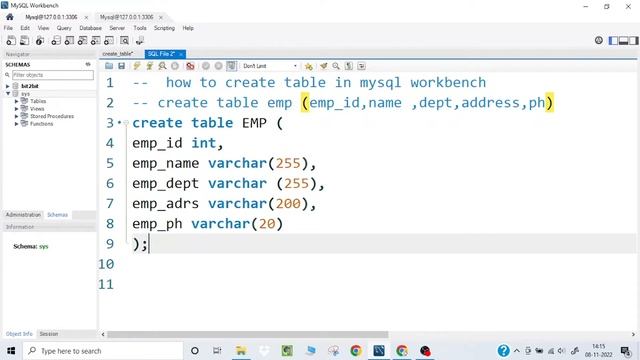Close the SQL File 2* tab

point(181,54)
